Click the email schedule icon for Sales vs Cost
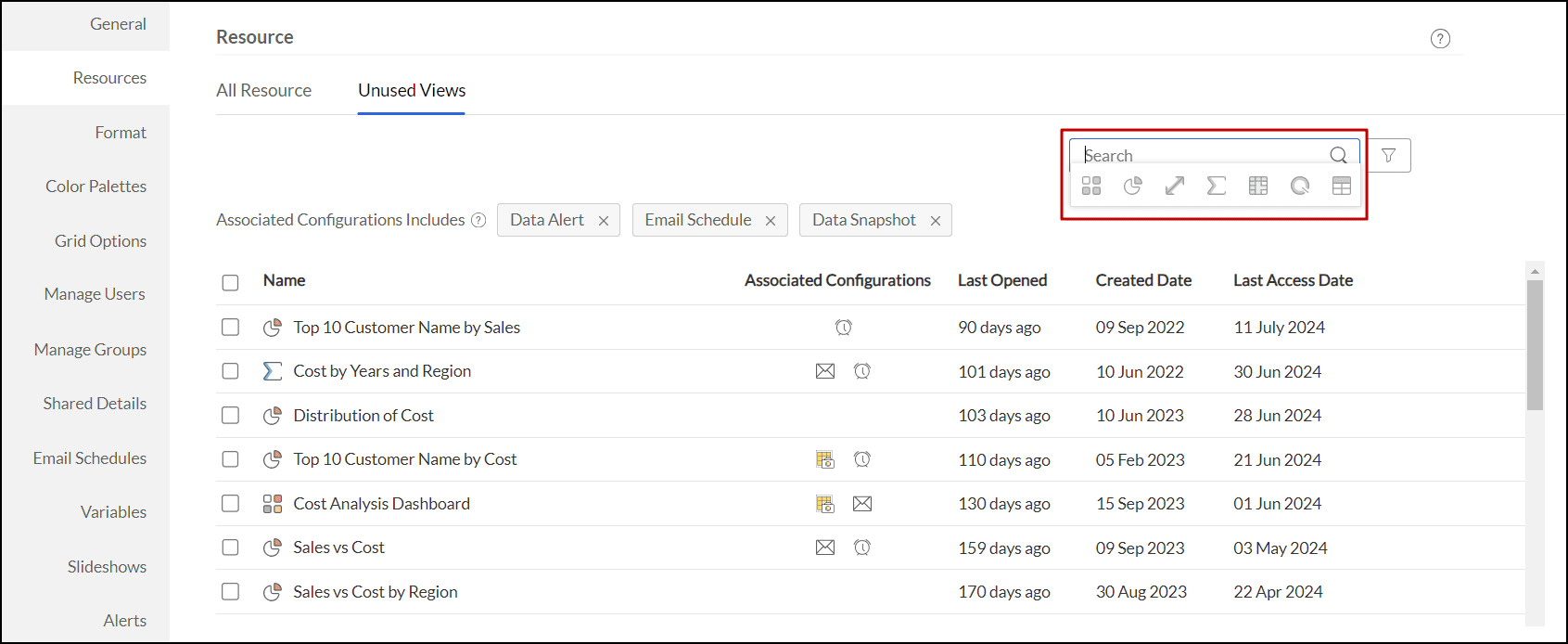Screen dimensions: 1568x644 coord(825,547)
